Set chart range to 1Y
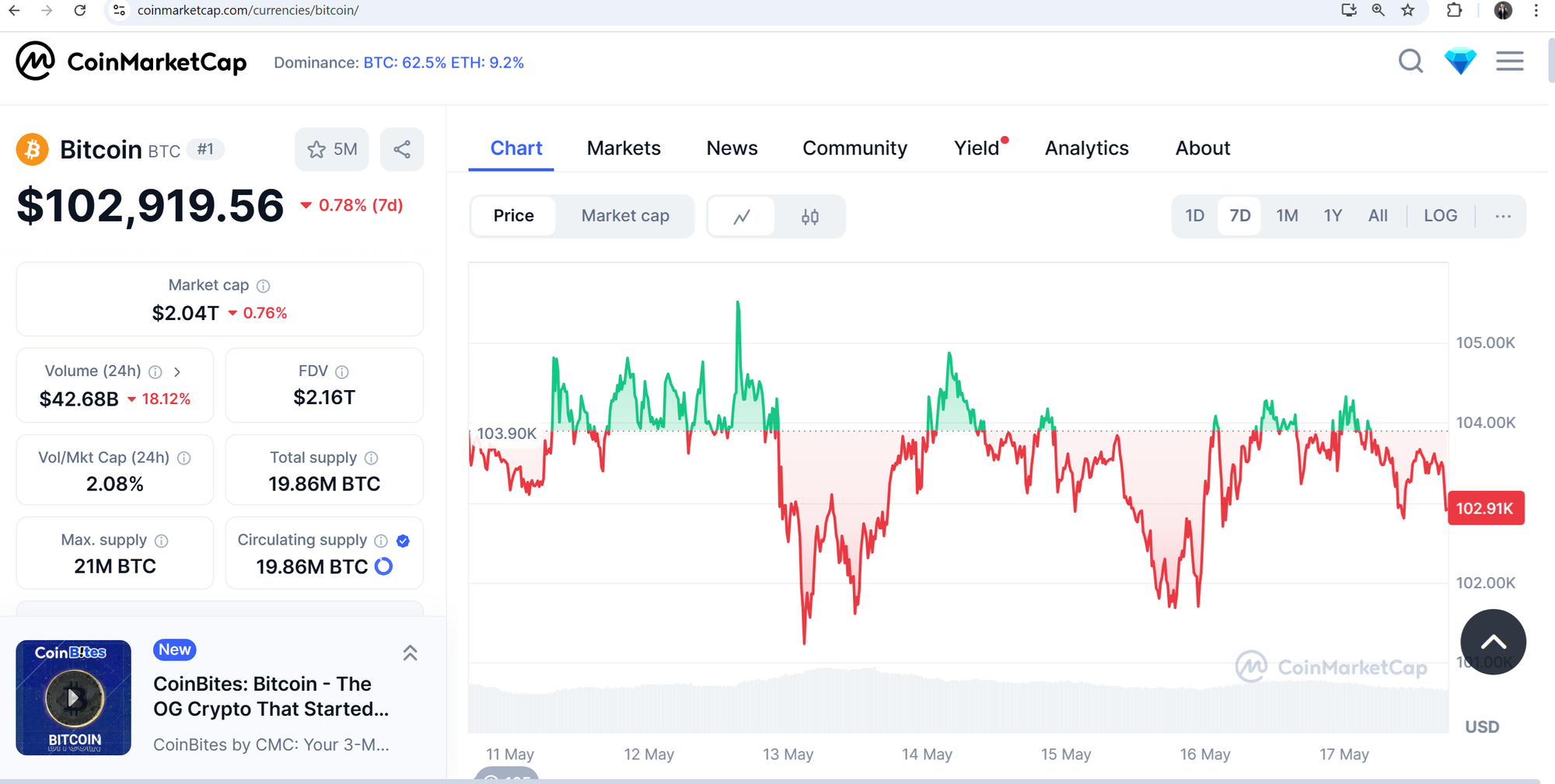Screen dimensions: 1555x784 pyautogui.click(x=1333, y=216)
